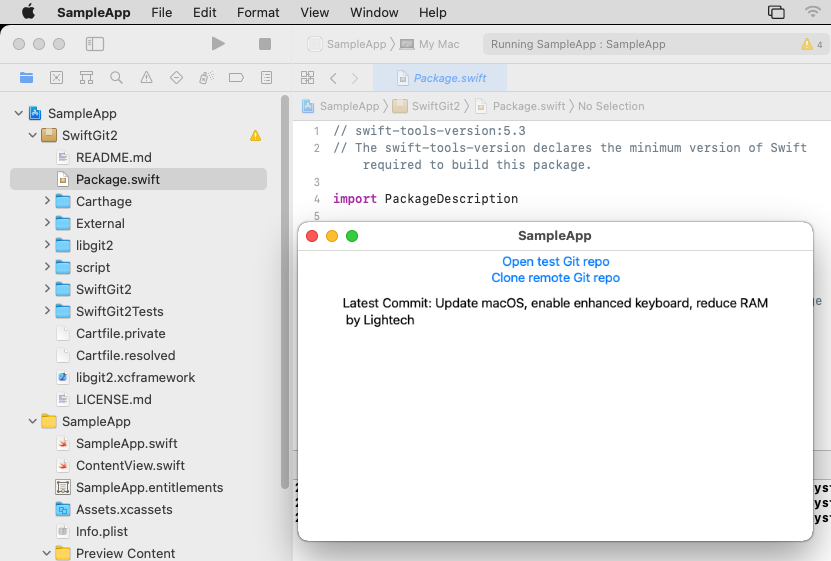The height and width of the screenshot is (561, 831).
Task: Select Assets.xcassets catalog
Action: [x=138, y=509]
